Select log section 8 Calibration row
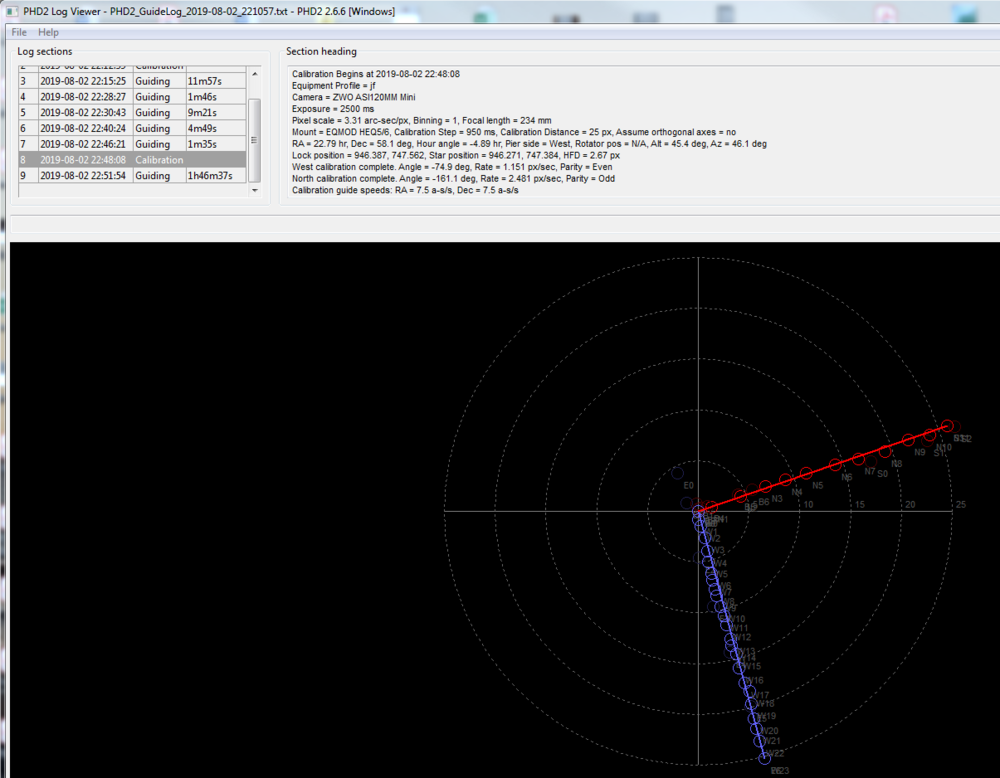The width and height of the screenshot is (1000, 778). pos(132,159)
